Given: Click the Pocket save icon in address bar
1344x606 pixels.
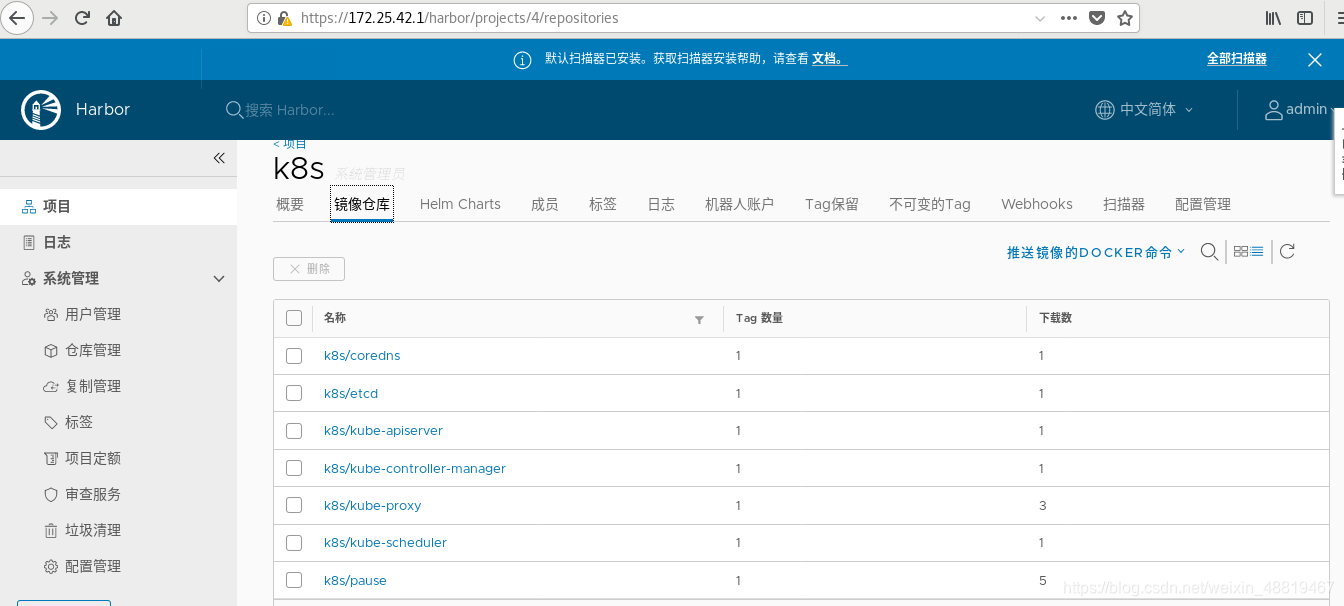Looking at the screenshot, I should point(1097,18).
